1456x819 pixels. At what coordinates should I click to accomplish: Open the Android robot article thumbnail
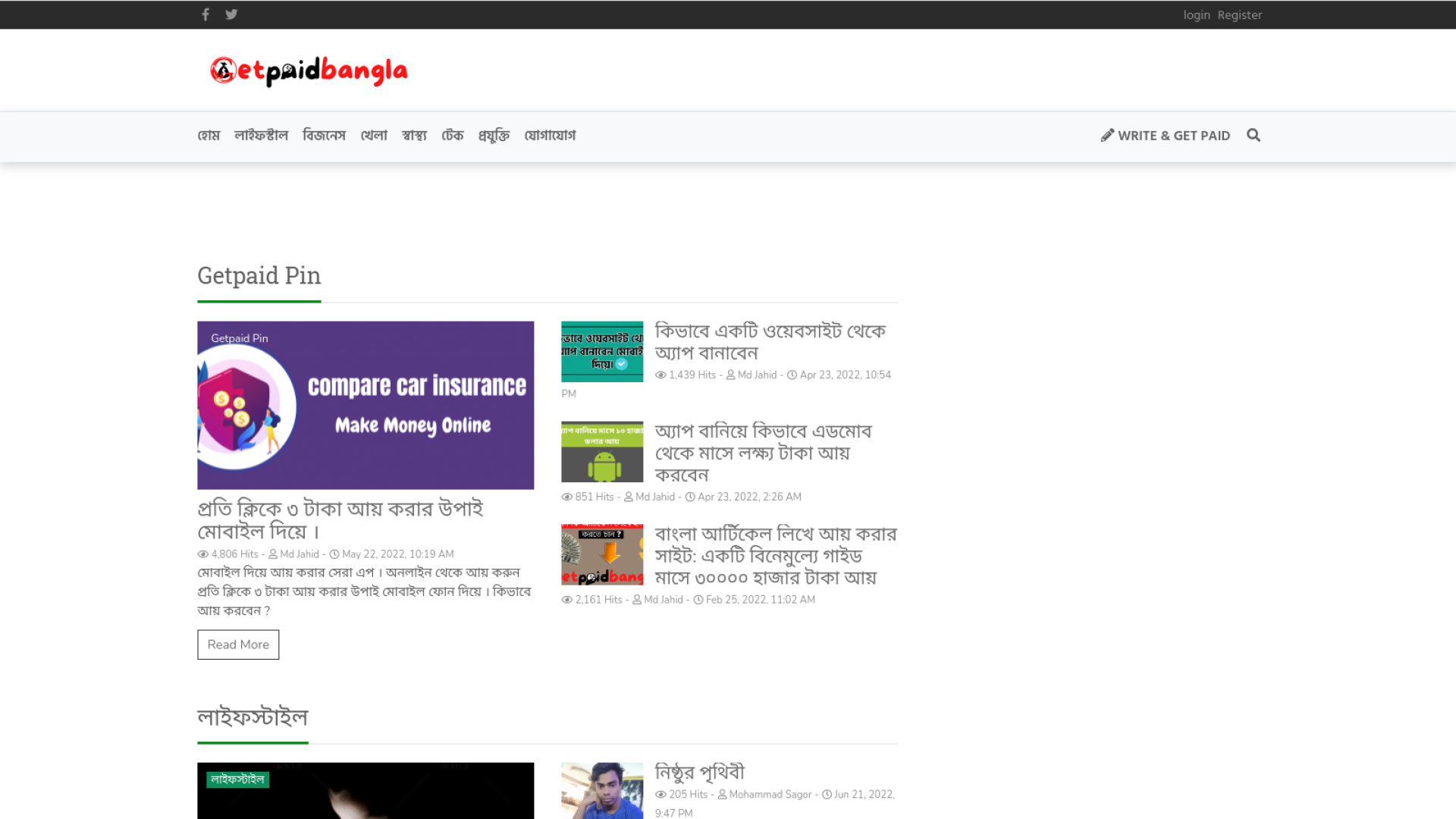click(x=602, y=452)
